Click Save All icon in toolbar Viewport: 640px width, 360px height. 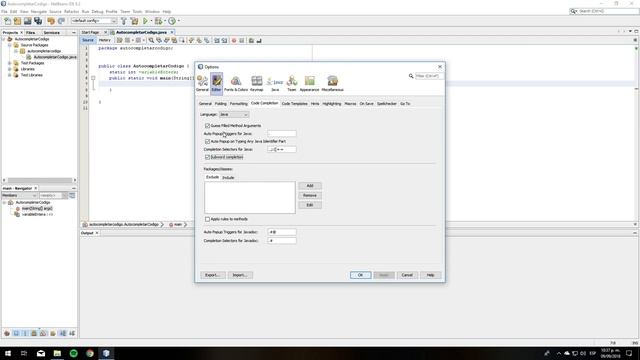(38, 21)
